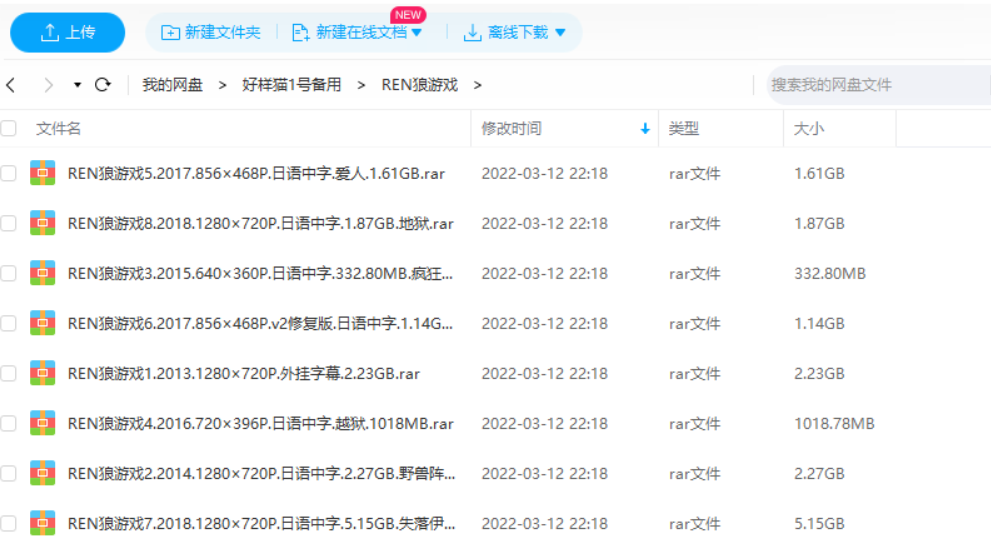Open navigation history dropdown arrow
This screenshot has width=991, height=548.
(x=77, y=85)
